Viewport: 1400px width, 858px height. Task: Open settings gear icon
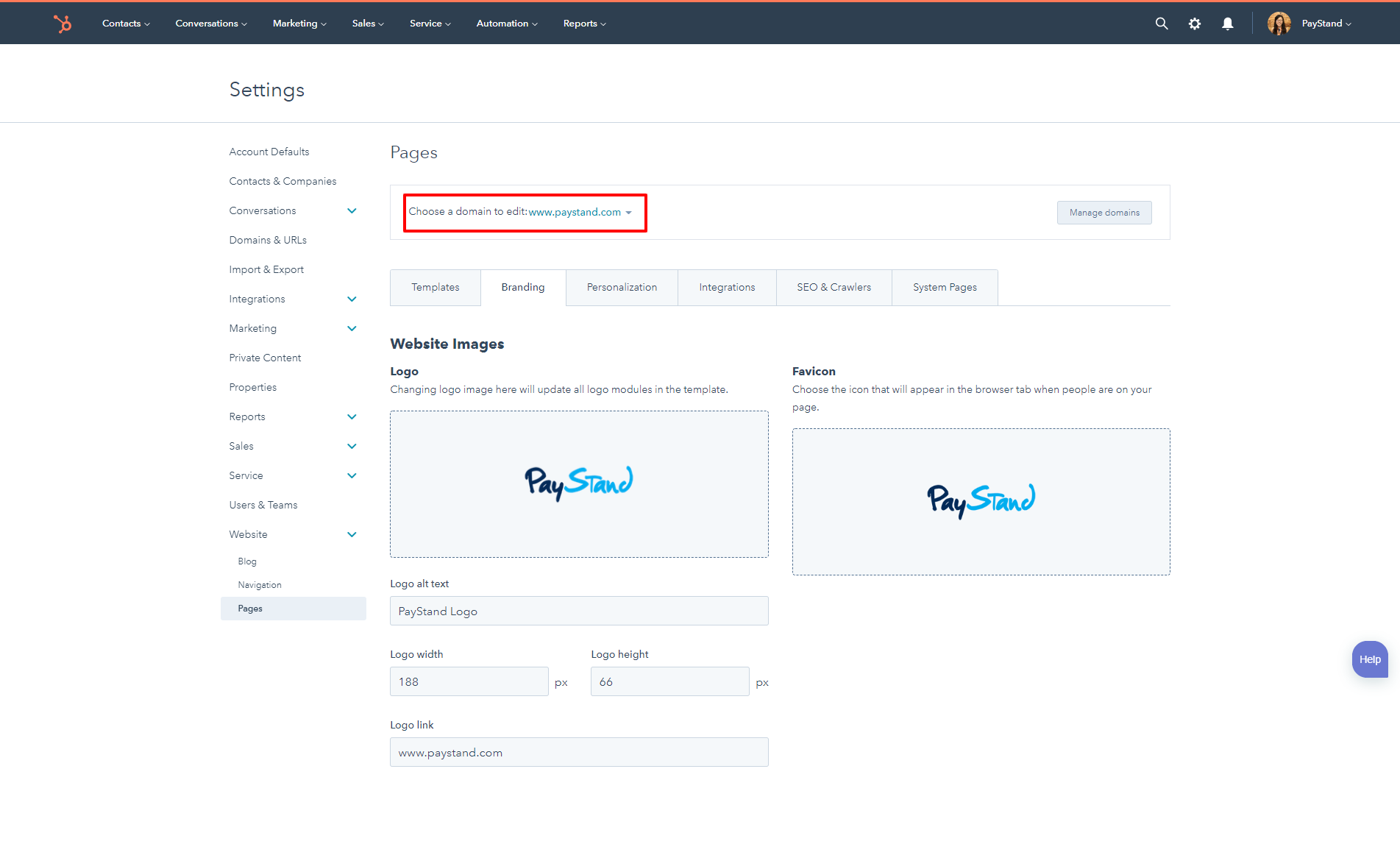[1195, 24]
